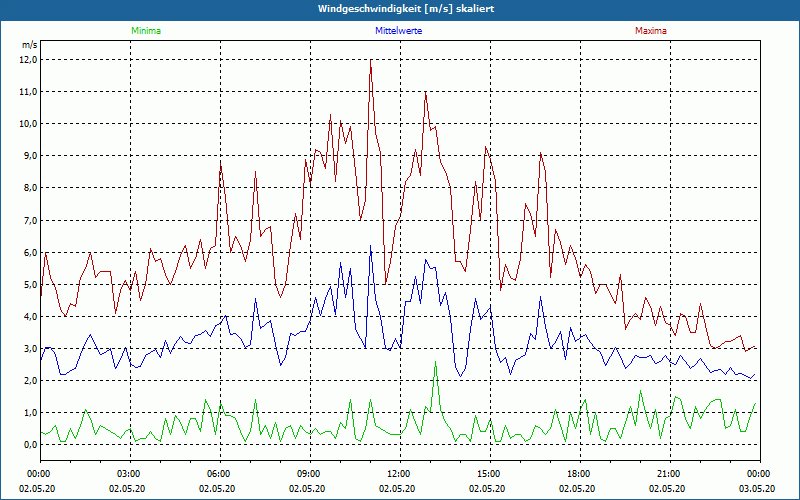Click the 03:00 time axis label

point(129,474)
